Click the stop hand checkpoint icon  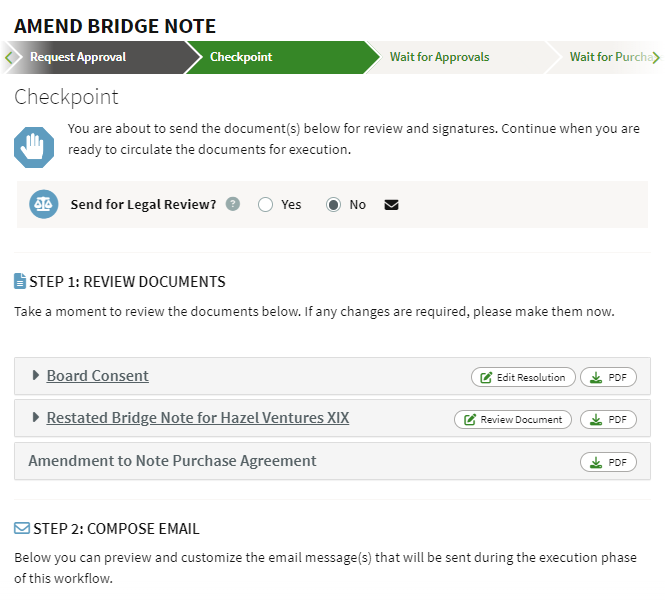click(33, 147)
